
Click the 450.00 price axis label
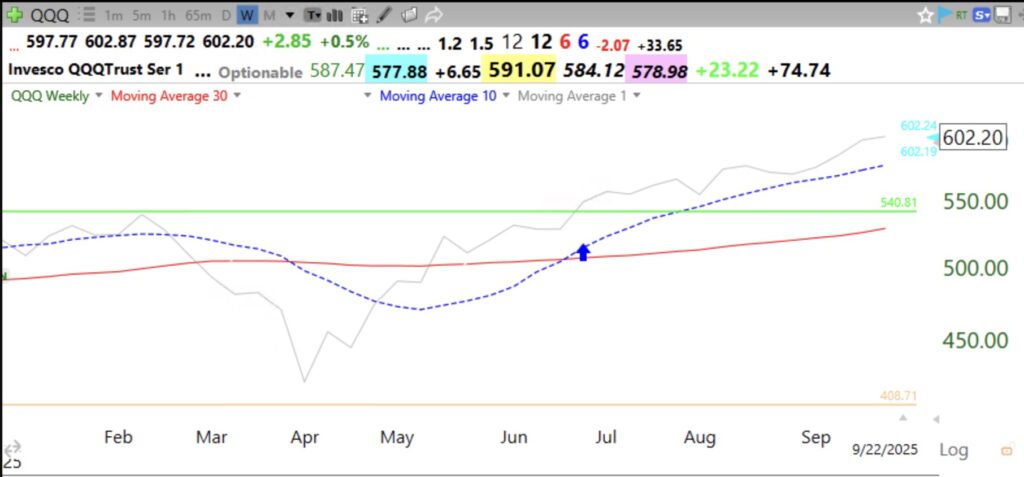point(976,340)
